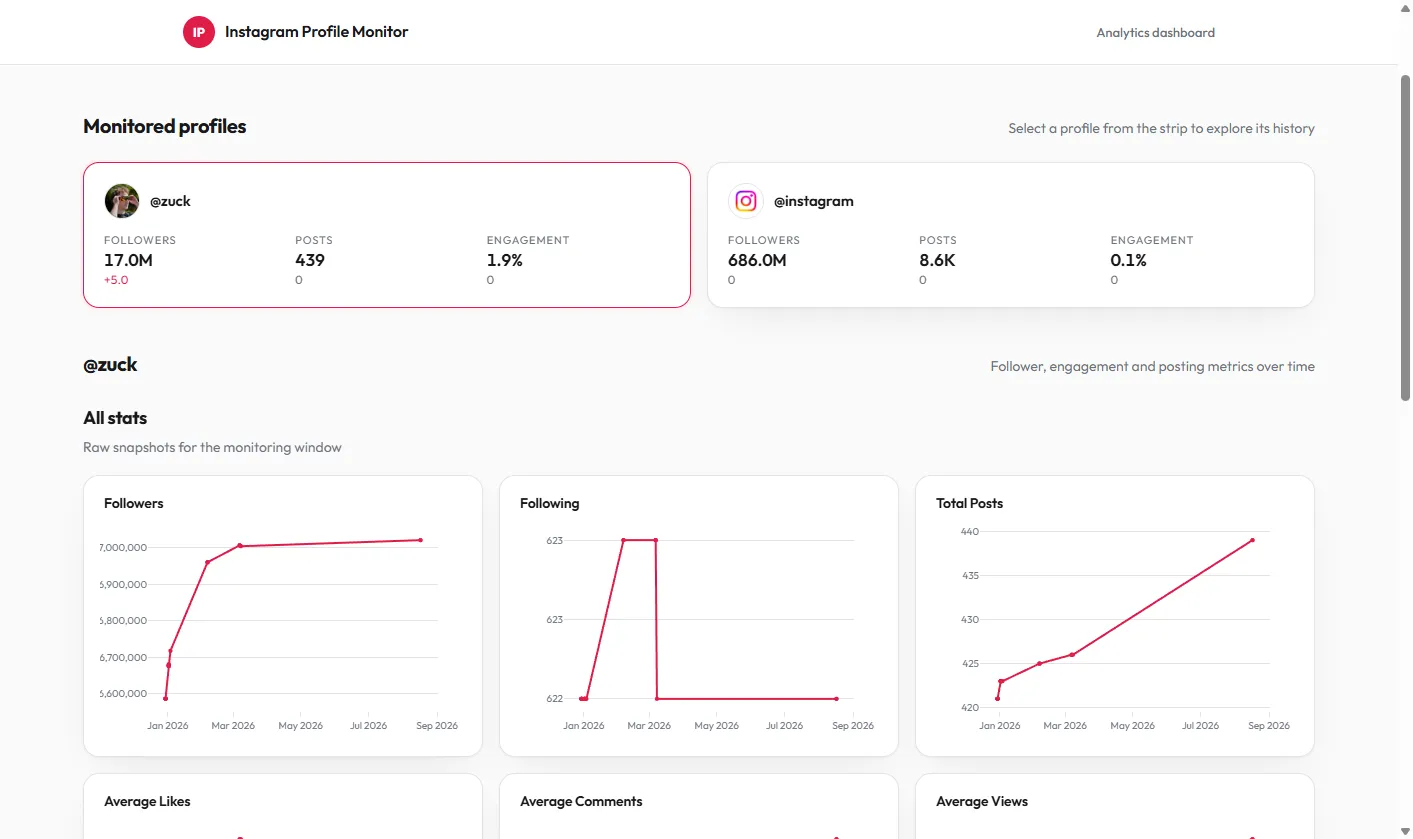The width and height of the screenshot is (1413, 839).
Task: Click the Average Views chart title
Action: 982,801
